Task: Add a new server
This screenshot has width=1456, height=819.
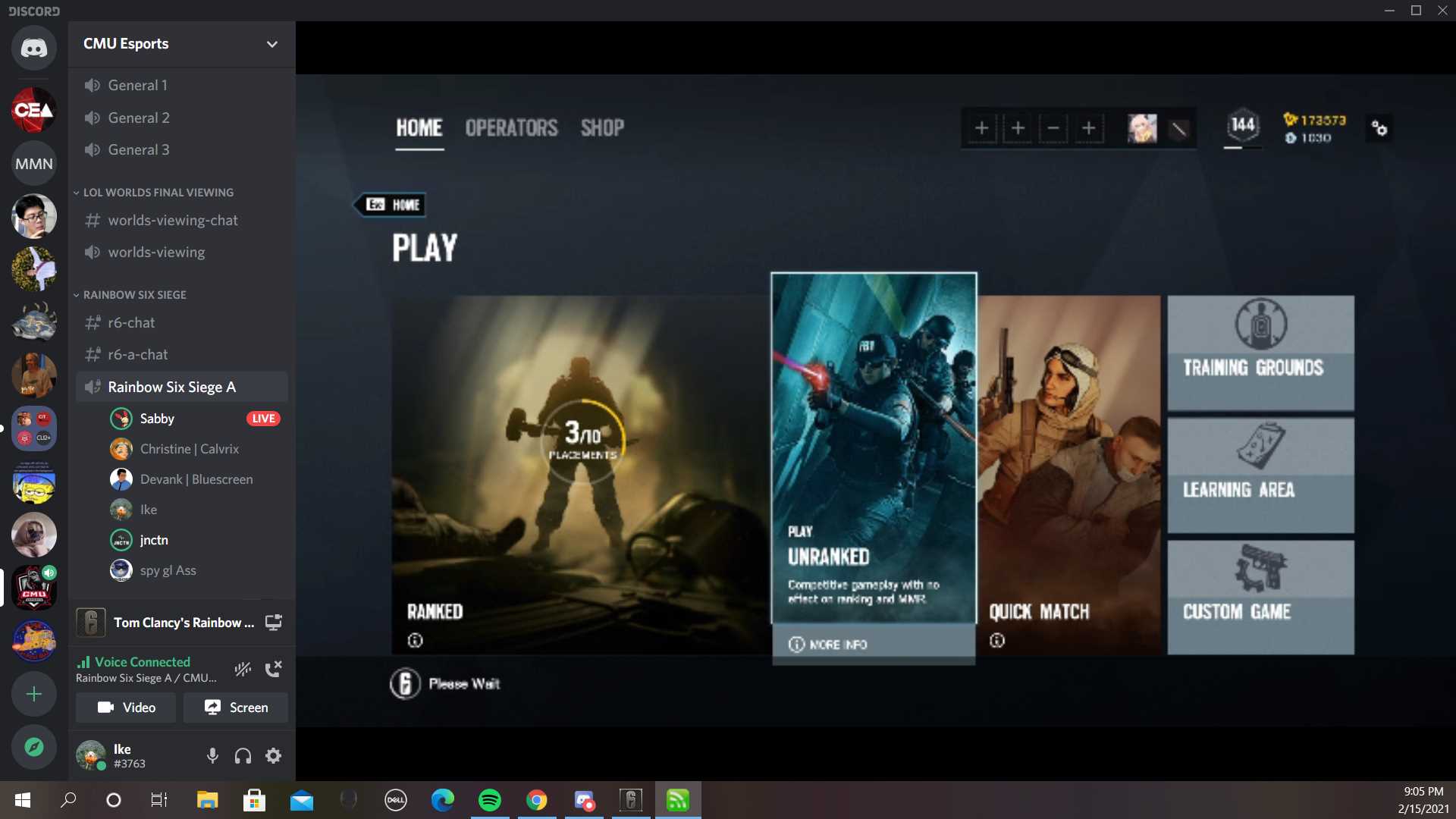Action: [34, 694]
